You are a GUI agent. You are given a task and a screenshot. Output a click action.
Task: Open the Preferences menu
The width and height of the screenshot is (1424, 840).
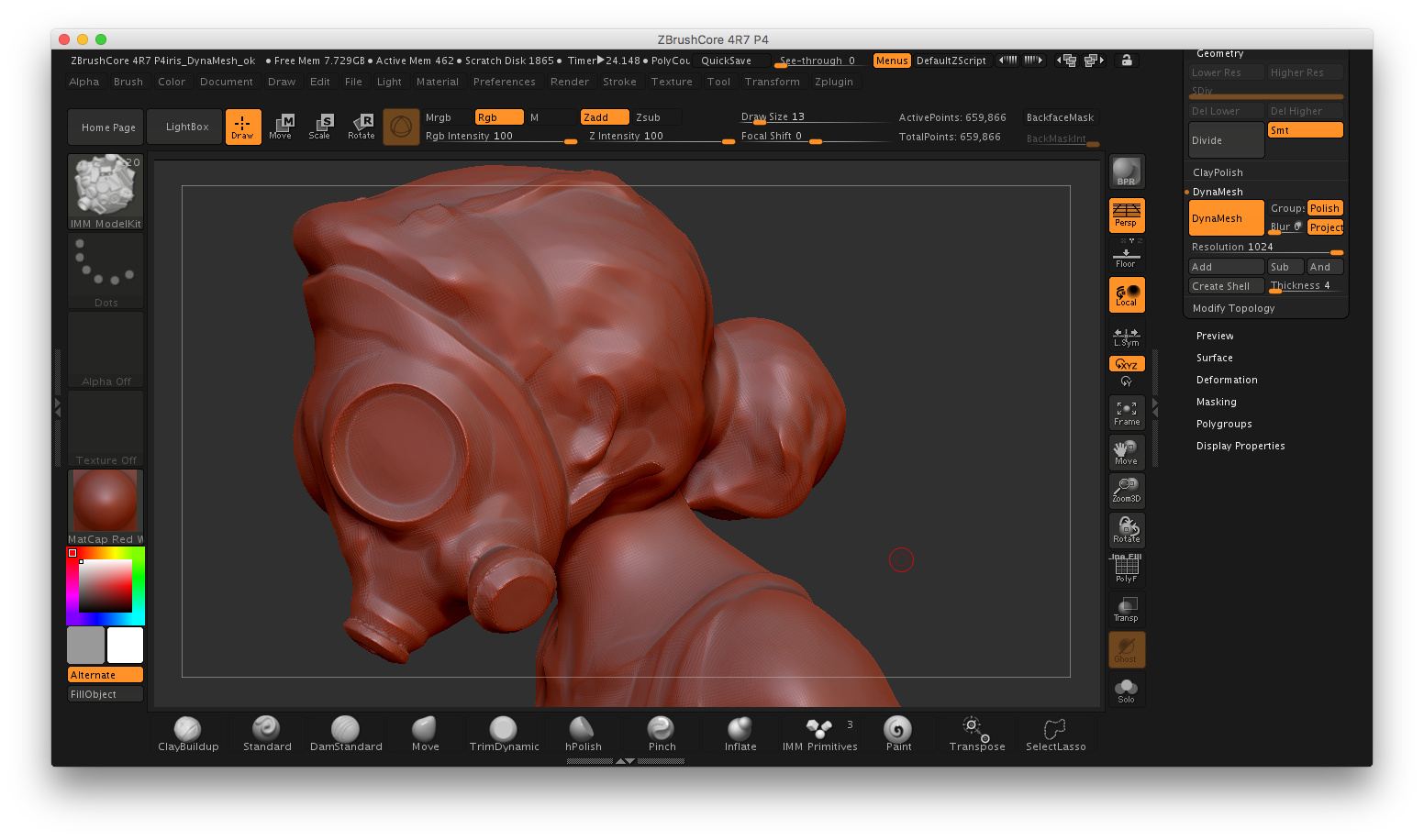pos(504,82)
